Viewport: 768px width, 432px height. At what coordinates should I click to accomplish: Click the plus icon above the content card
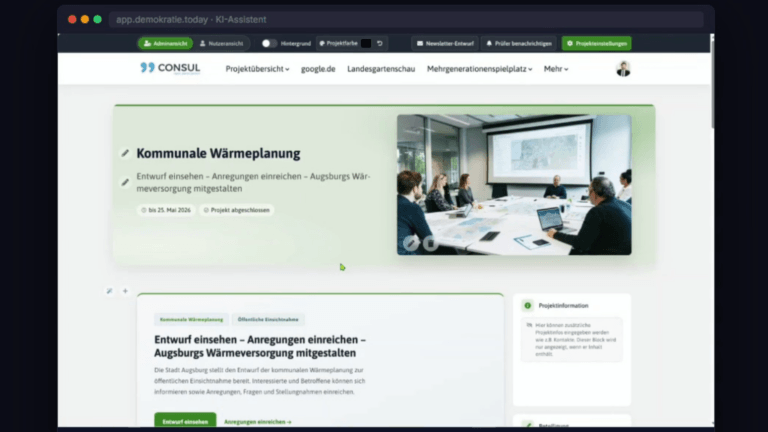click(125, 291)
